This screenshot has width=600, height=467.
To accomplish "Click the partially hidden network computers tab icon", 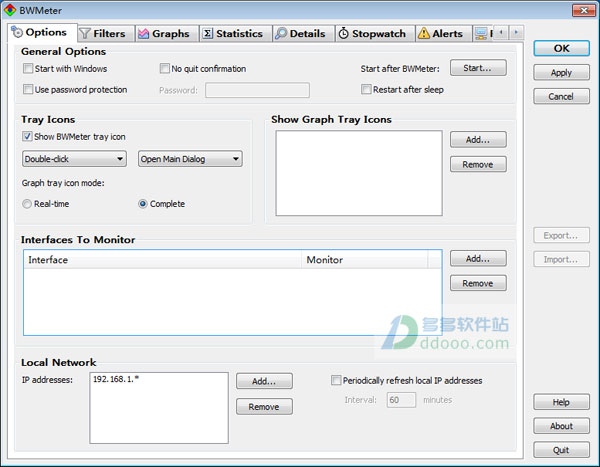I will [481, 34].
